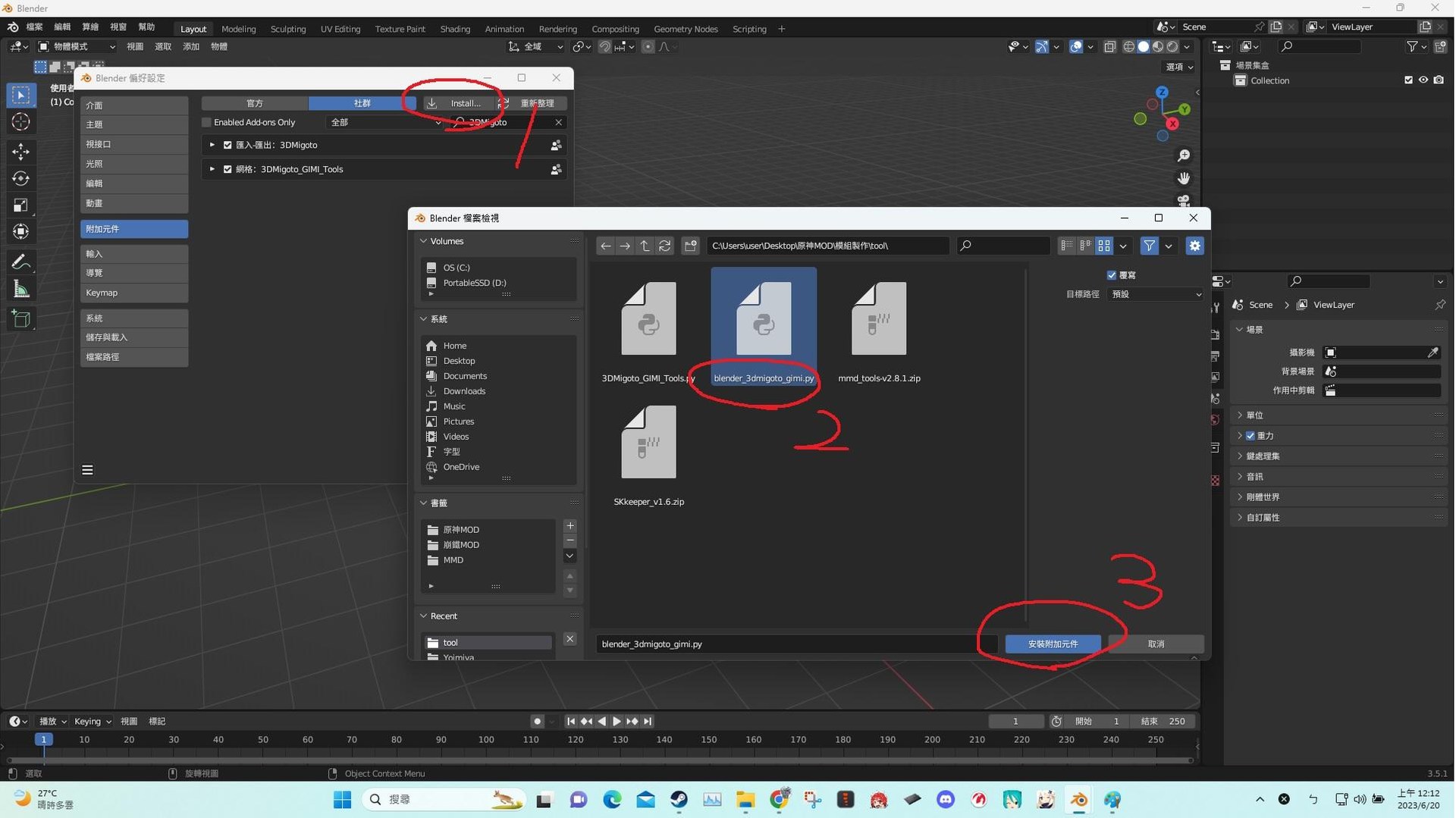The height and width of the screenshot is (818, 1456).
Task: Click the 安裝附加元件 install button
Action: [1053, 644]
